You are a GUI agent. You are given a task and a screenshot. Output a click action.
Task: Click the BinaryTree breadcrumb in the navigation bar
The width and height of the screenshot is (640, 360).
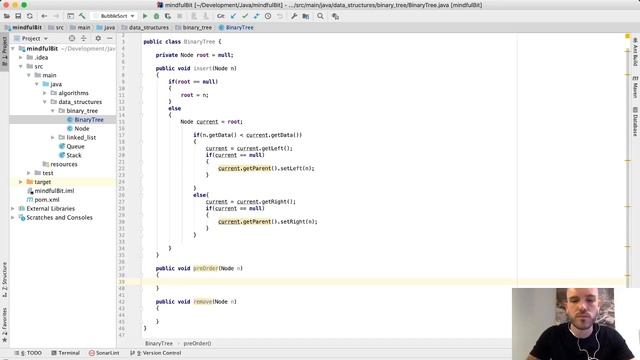pos(236,27)
